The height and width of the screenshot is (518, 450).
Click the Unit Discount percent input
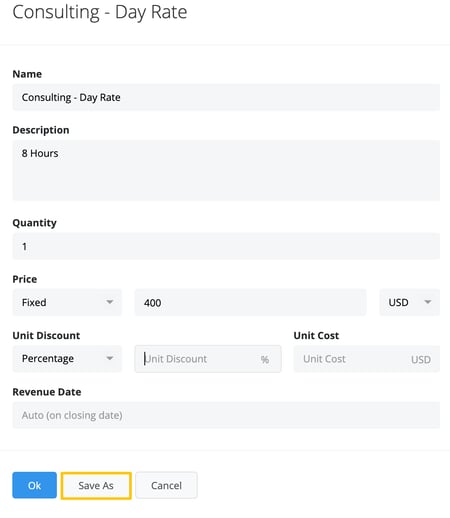[x=208, y=359]
